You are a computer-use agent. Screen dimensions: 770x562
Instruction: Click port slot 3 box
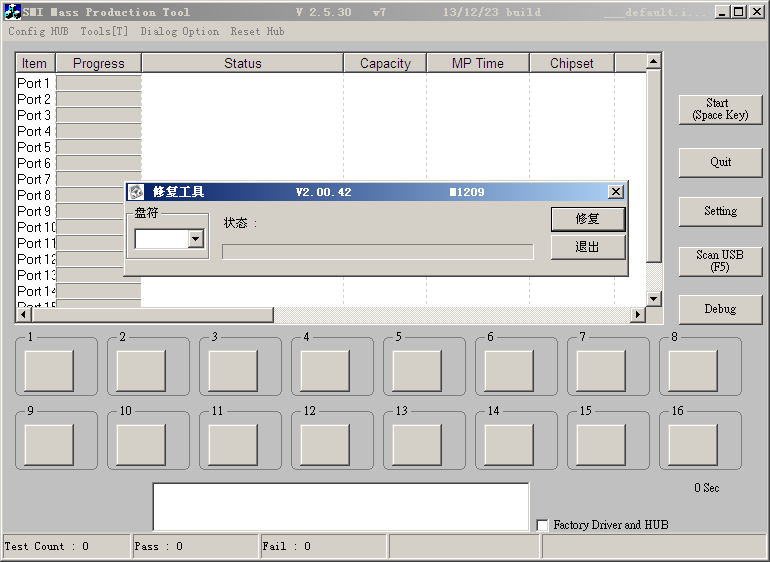point(233,371)
